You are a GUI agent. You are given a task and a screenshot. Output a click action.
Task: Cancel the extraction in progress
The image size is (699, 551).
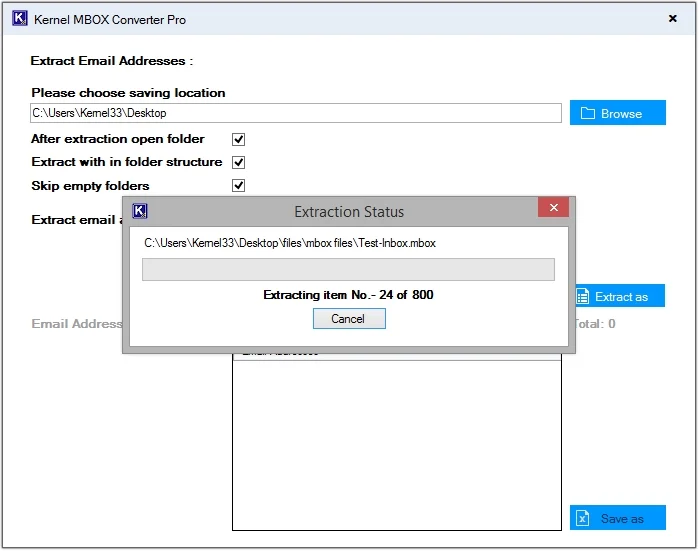(349, 319)
